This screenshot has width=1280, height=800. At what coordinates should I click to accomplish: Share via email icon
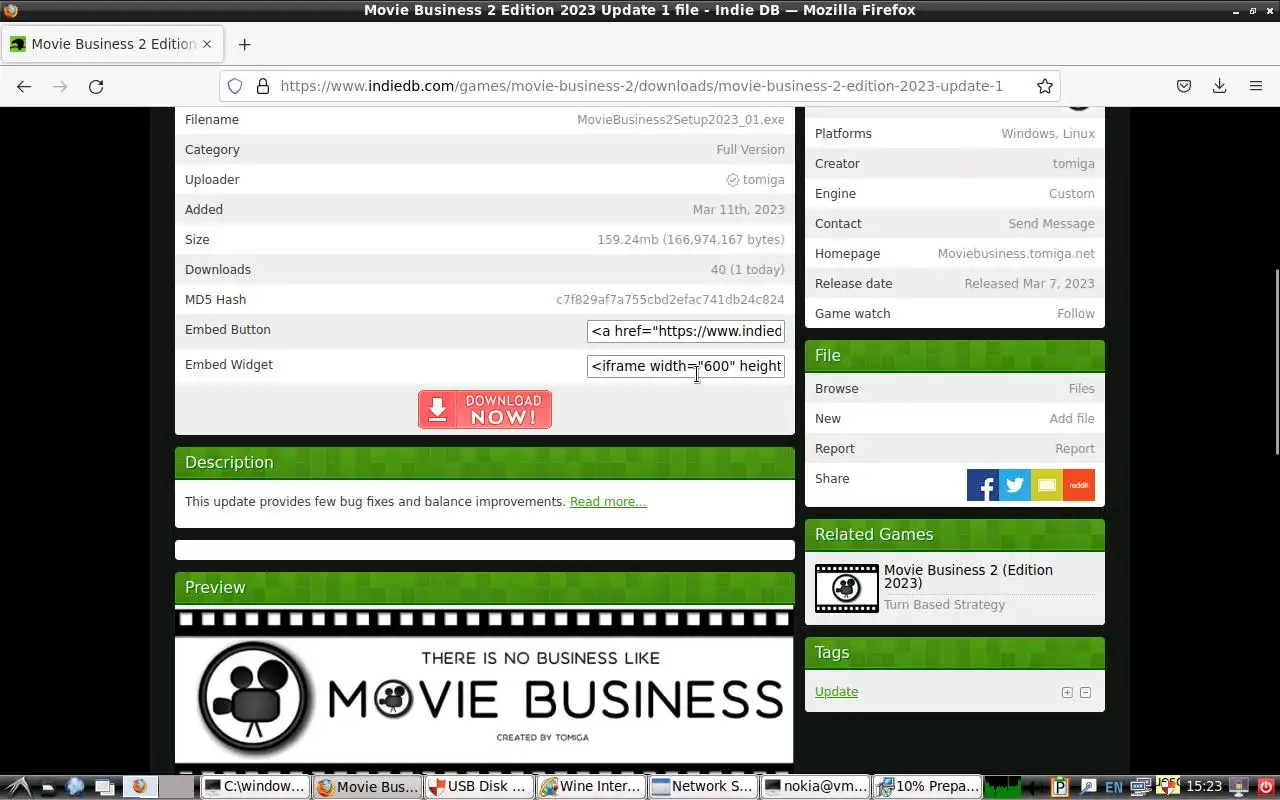[x=1047, y=485]
